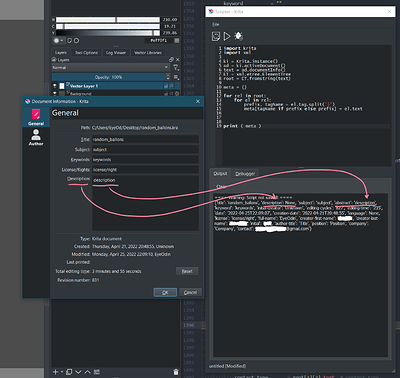Close the Document Information dialog
The width and height of the screenshot is (400, 378).
(x=198, y=101)
